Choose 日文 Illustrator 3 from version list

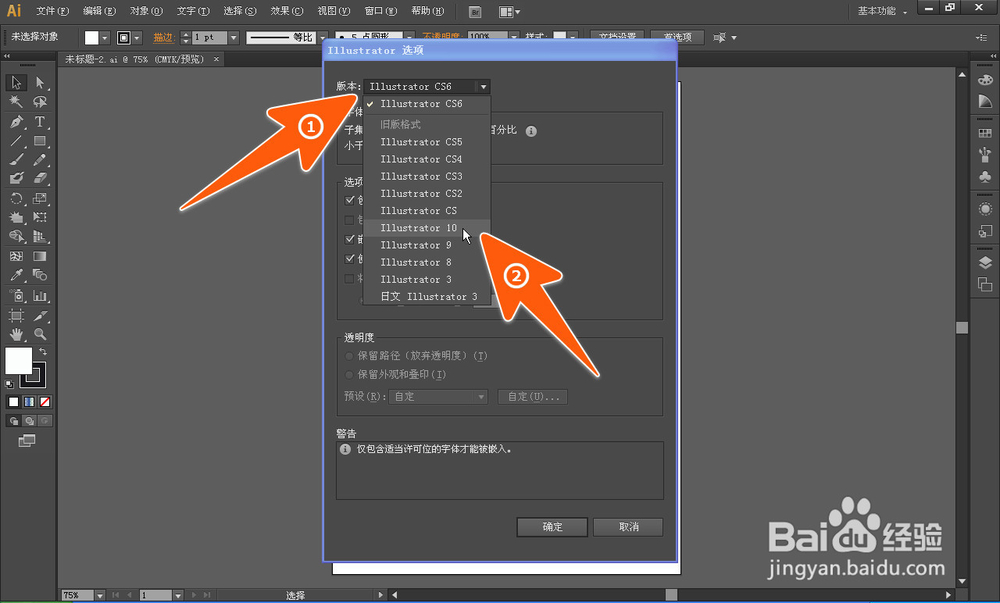[427, 296]
